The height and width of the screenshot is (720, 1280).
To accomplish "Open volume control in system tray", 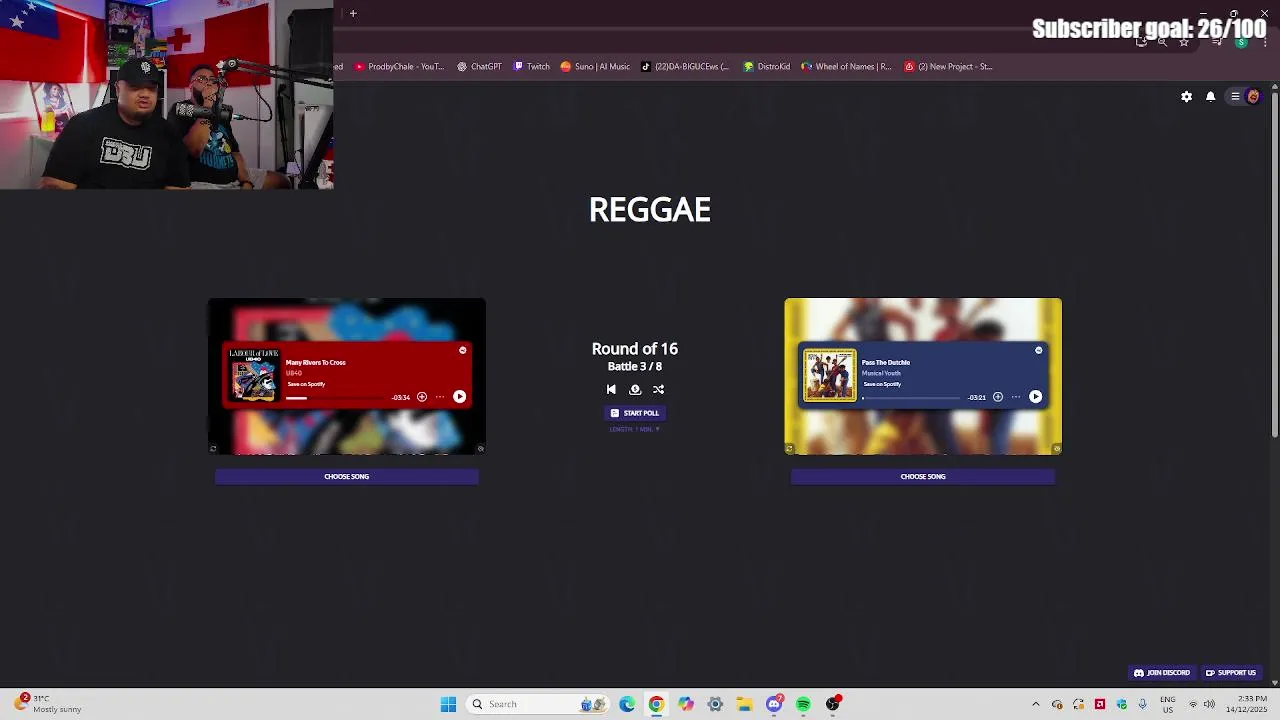I will coord(1209,704).
